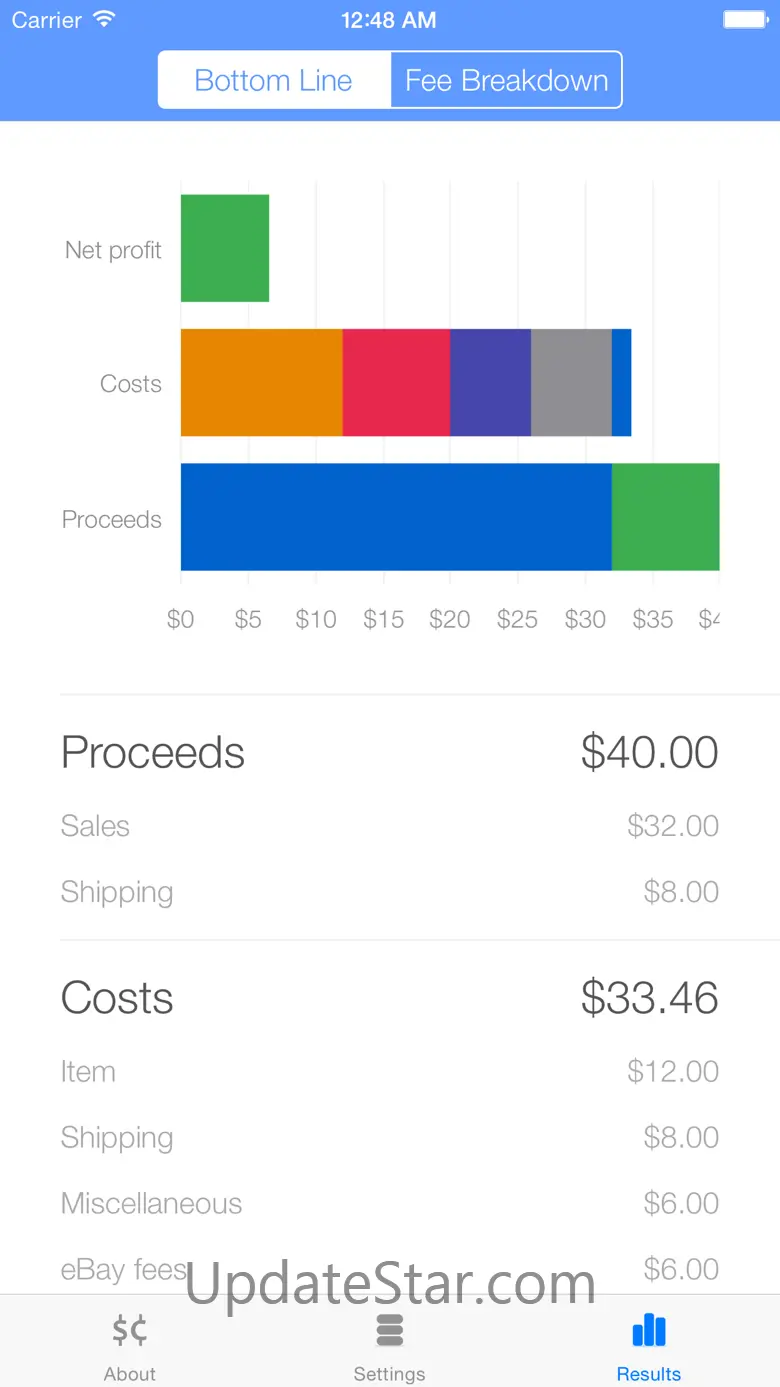Tap the purple Miscellaneous cost segment
The width and height of the screenshot is (780, 1387).
point(490,382)
